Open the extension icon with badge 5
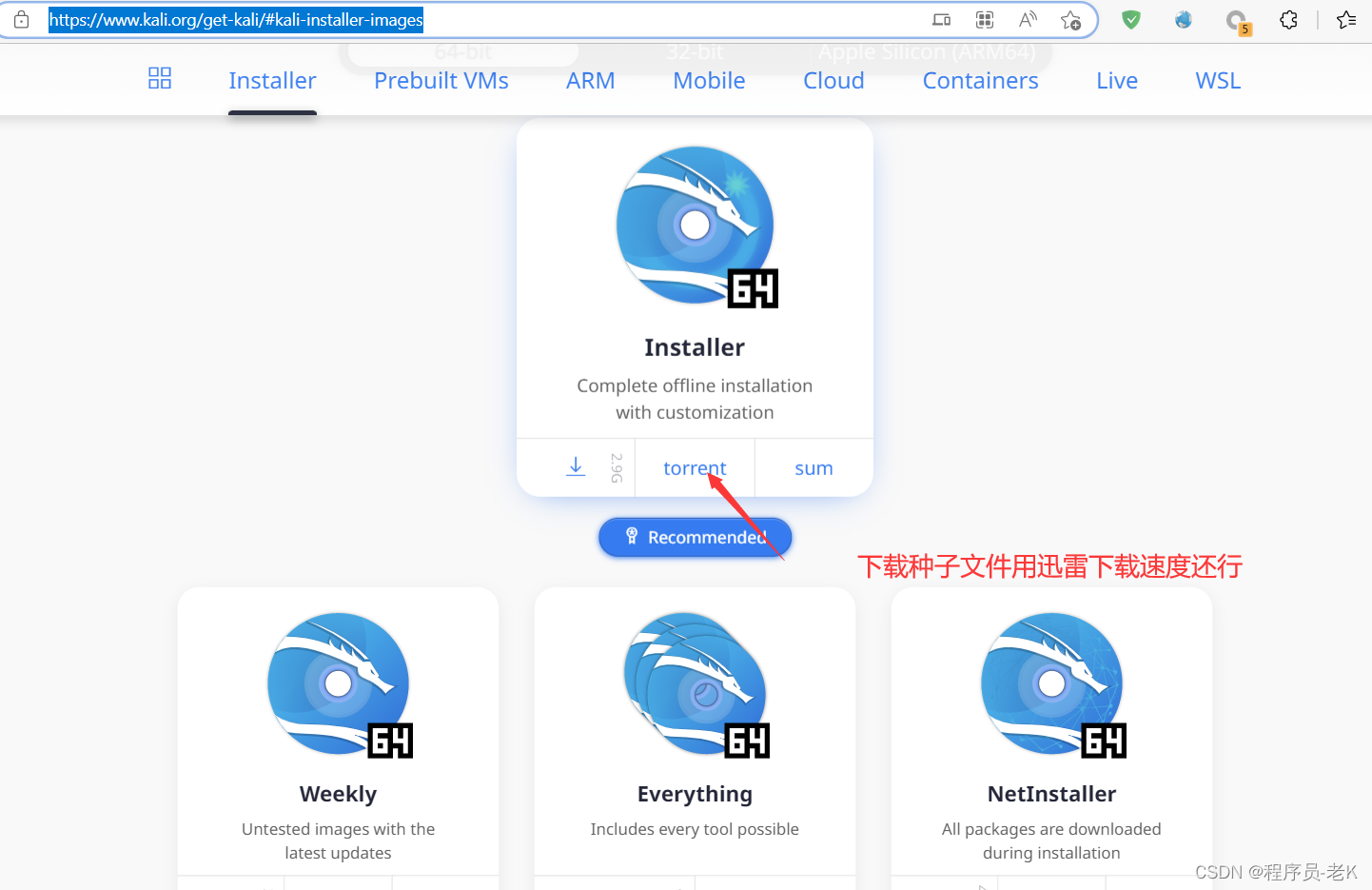 click(1237, 21)
